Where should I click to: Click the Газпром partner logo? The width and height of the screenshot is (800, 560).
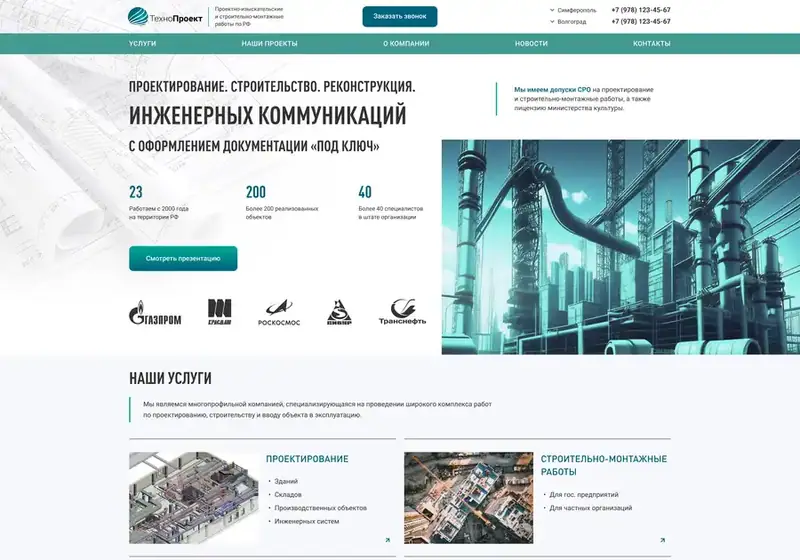coord(155,312)
